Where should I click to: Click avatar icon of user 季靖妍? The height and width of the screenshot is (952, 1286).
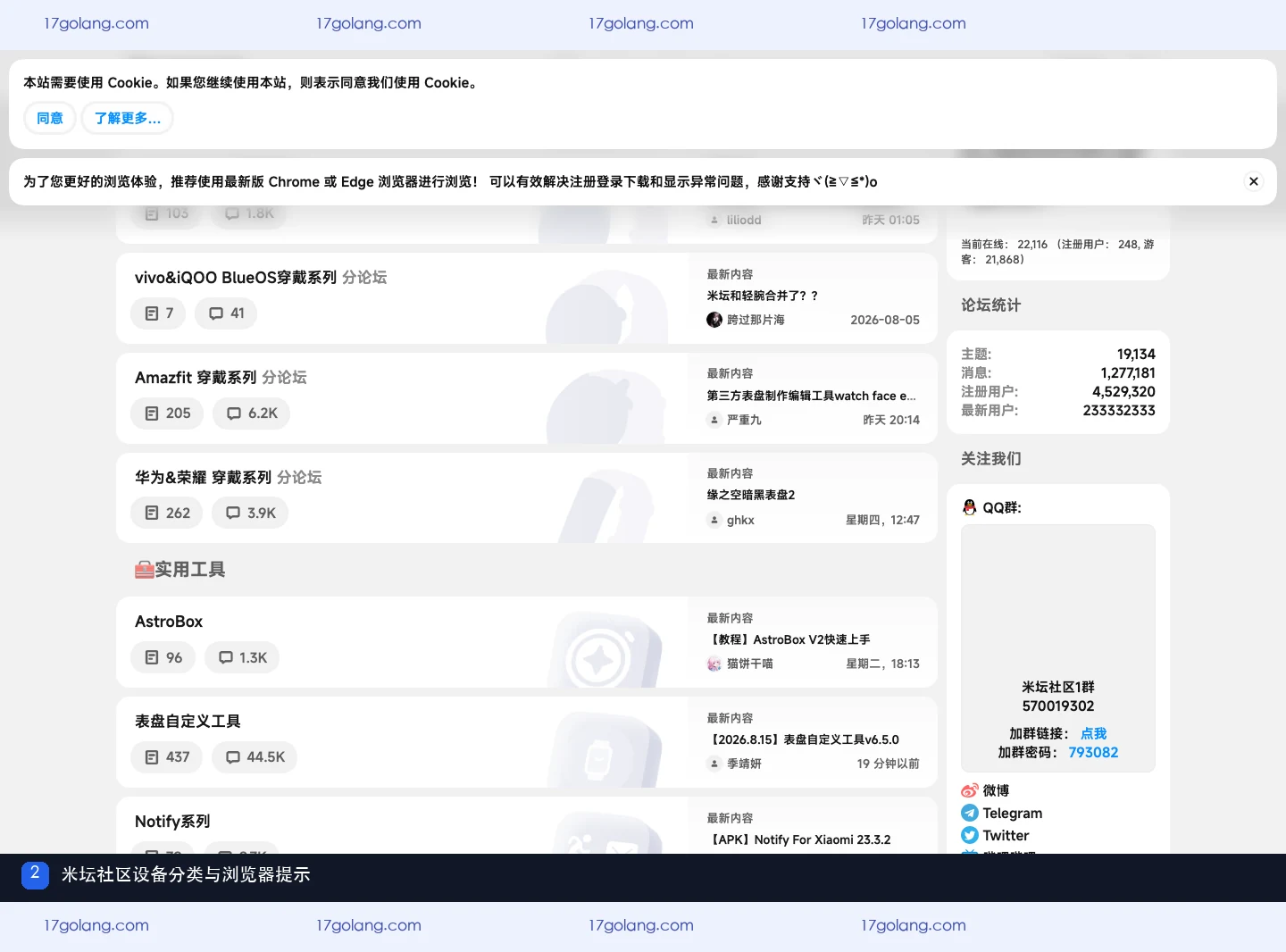(x=714, y=764)
